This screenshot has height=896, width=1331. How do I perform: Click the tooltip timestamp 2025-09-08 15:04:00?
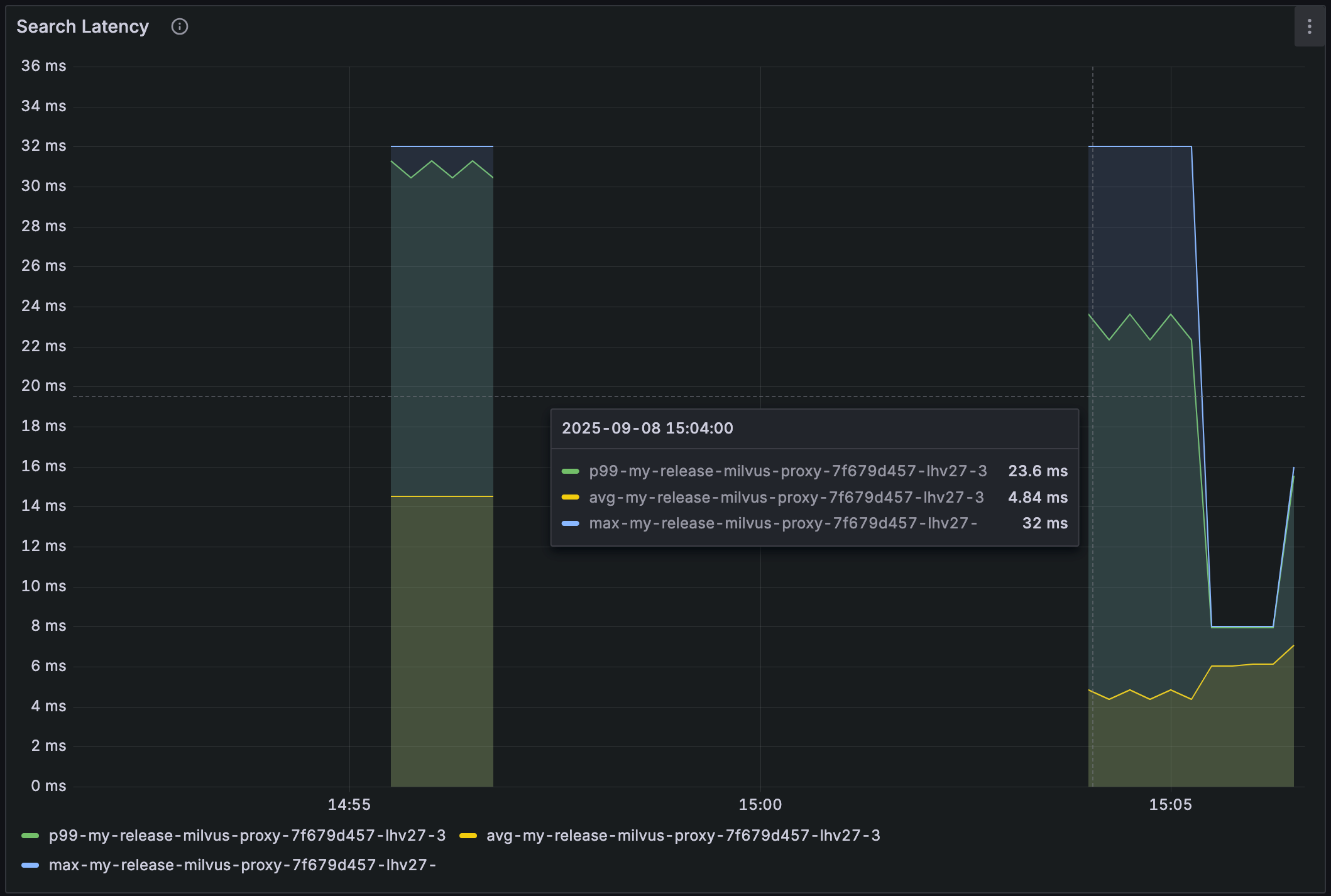647,428
